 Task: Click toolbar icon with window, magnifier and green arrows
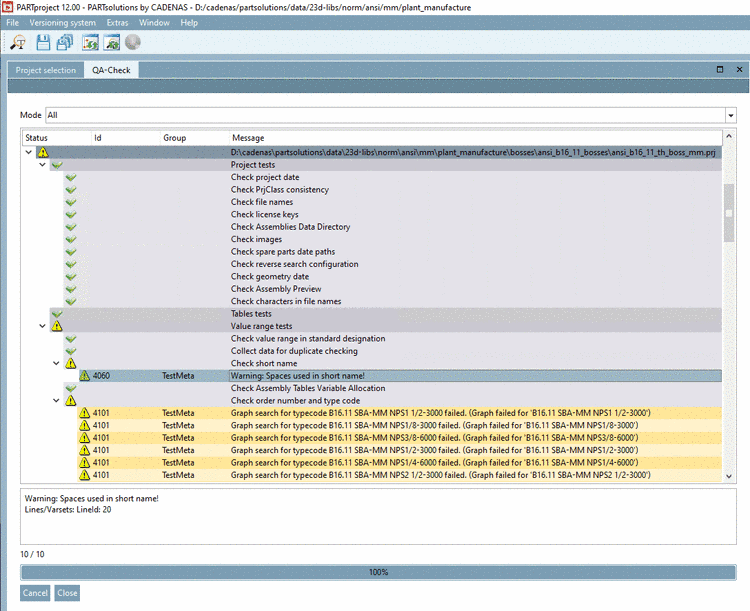point(111,43)
